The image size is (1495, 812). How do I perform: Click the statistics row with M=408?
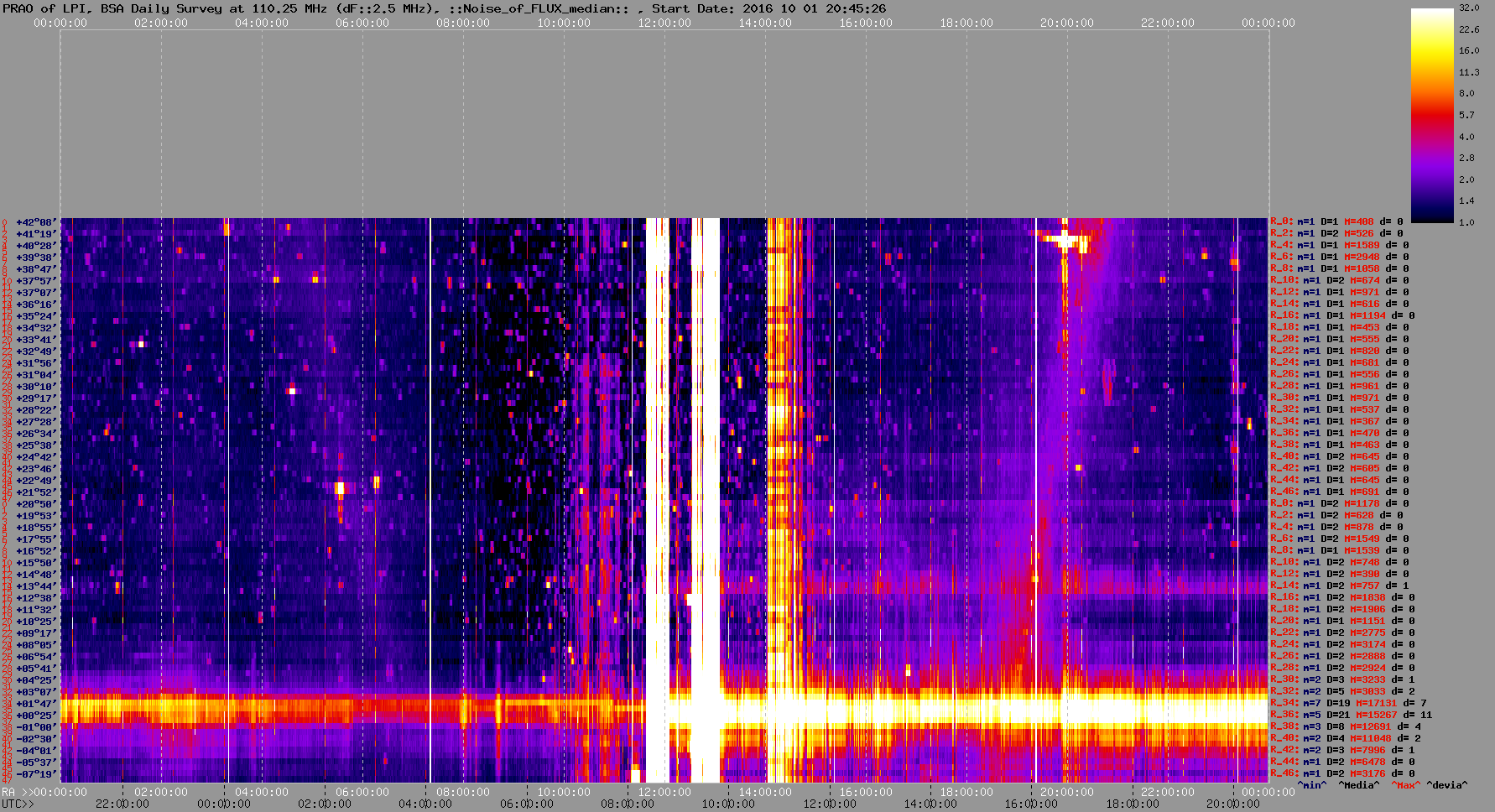click(1336, 222)
